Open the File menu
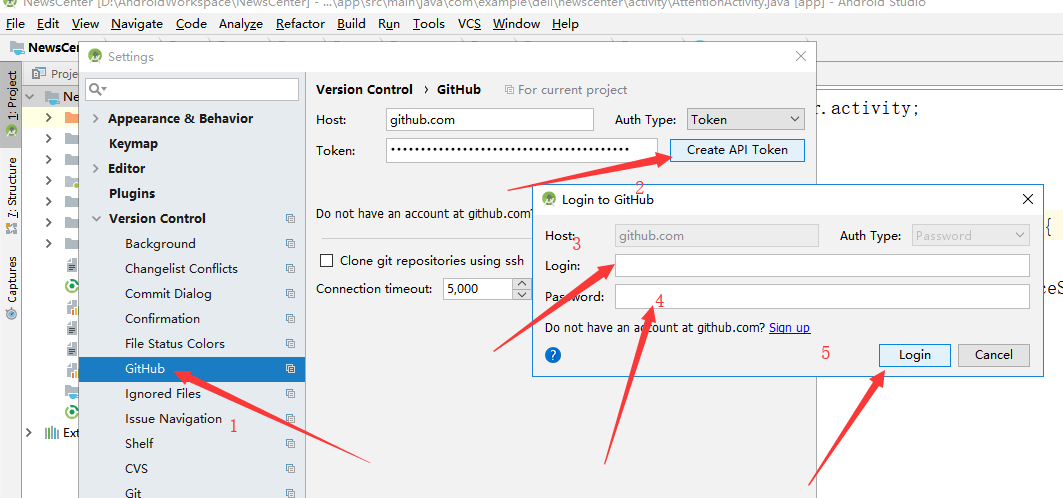Screen dimensions: 1063x498 15,24
